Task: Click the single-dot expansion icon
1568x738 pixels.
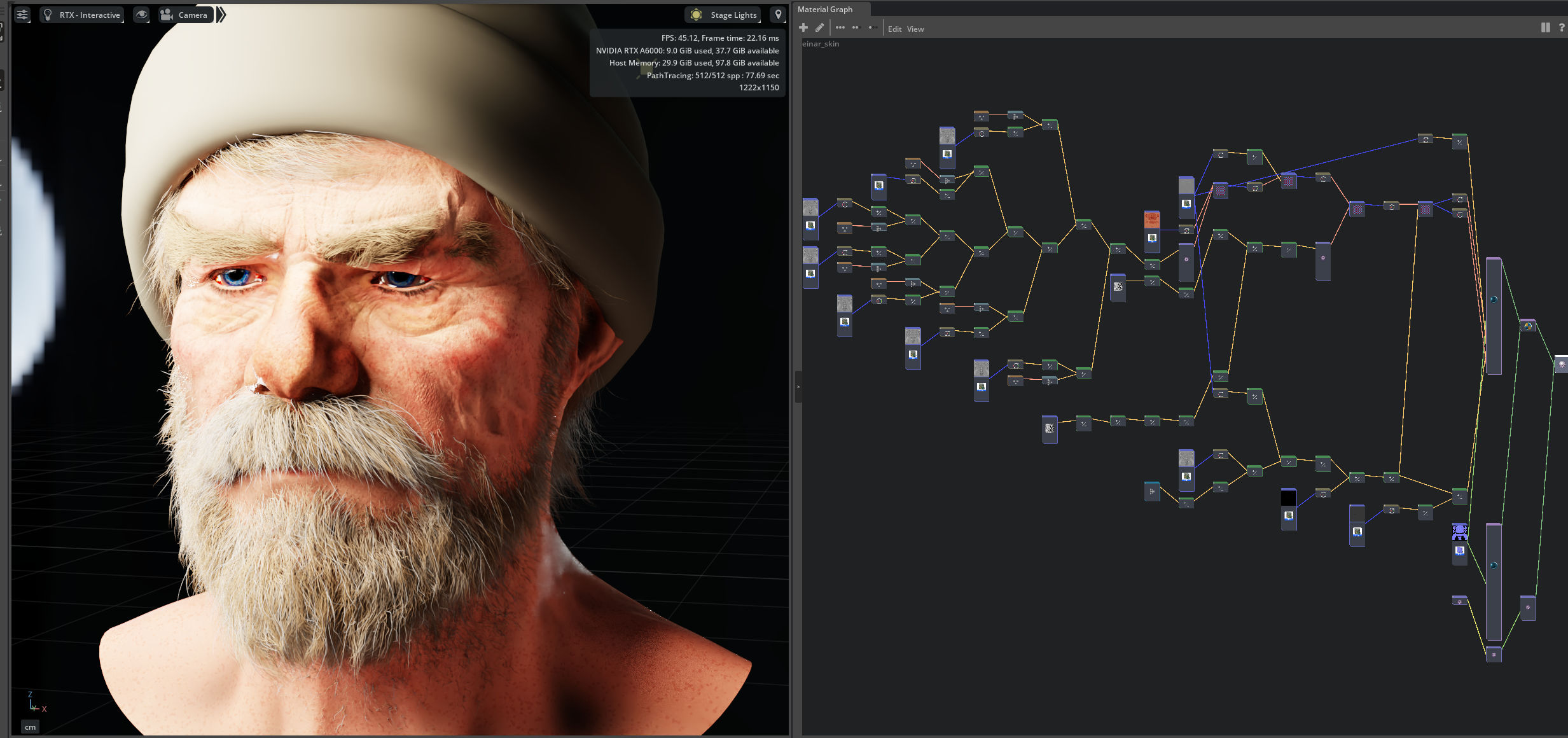Action: pos(872,27)
